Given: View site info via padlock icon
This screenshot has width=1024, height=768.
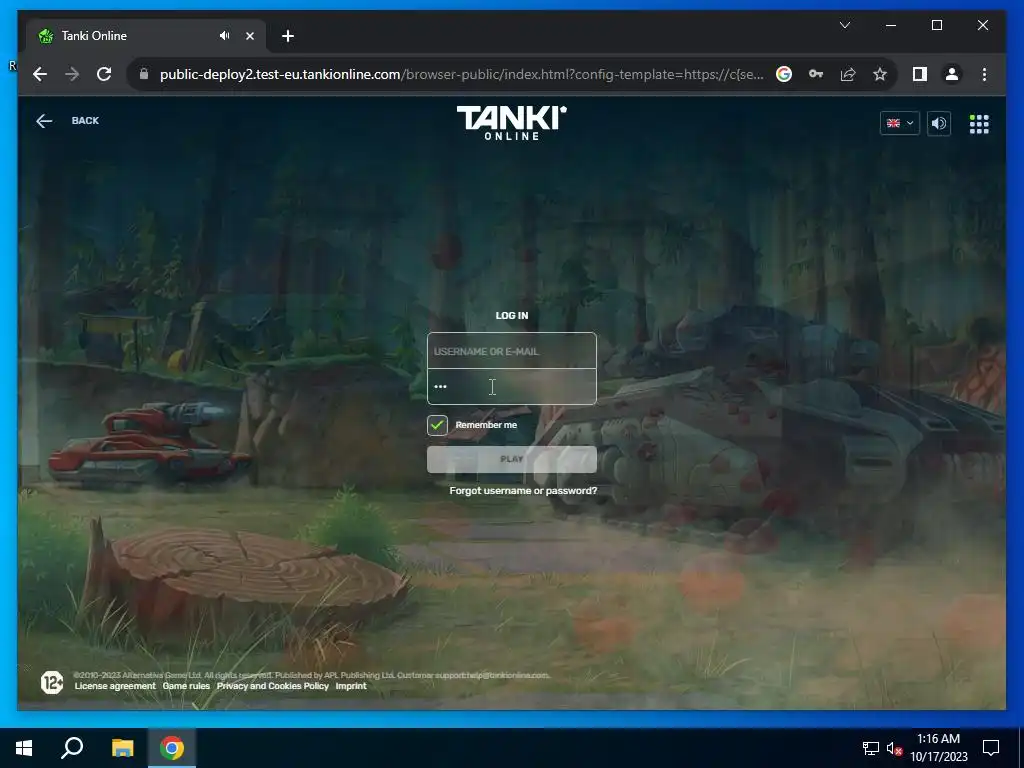Looking at the screenshot, I should 144,74.
